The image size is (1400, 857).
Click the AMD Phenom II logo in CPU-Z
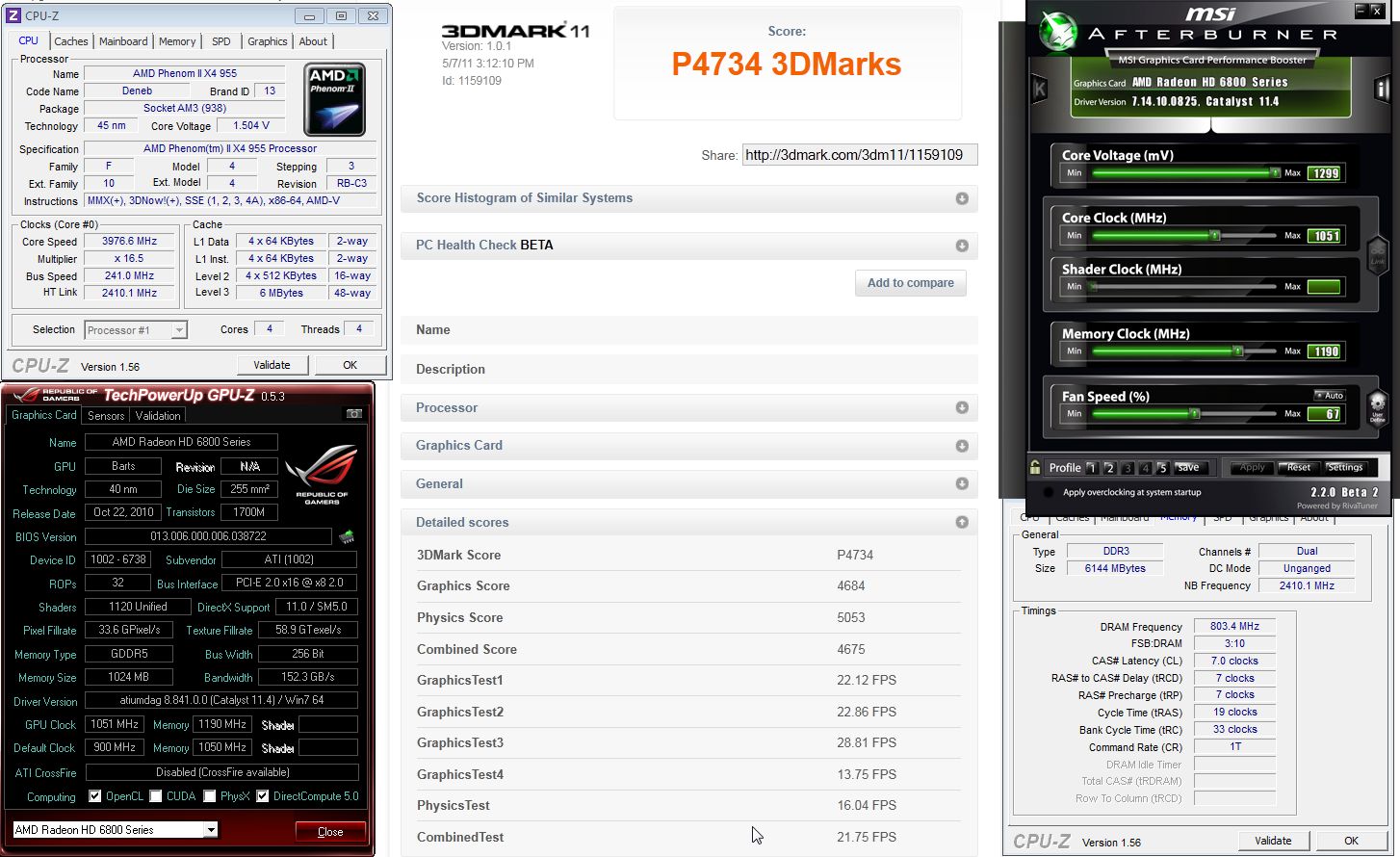(x=334, y=99)
